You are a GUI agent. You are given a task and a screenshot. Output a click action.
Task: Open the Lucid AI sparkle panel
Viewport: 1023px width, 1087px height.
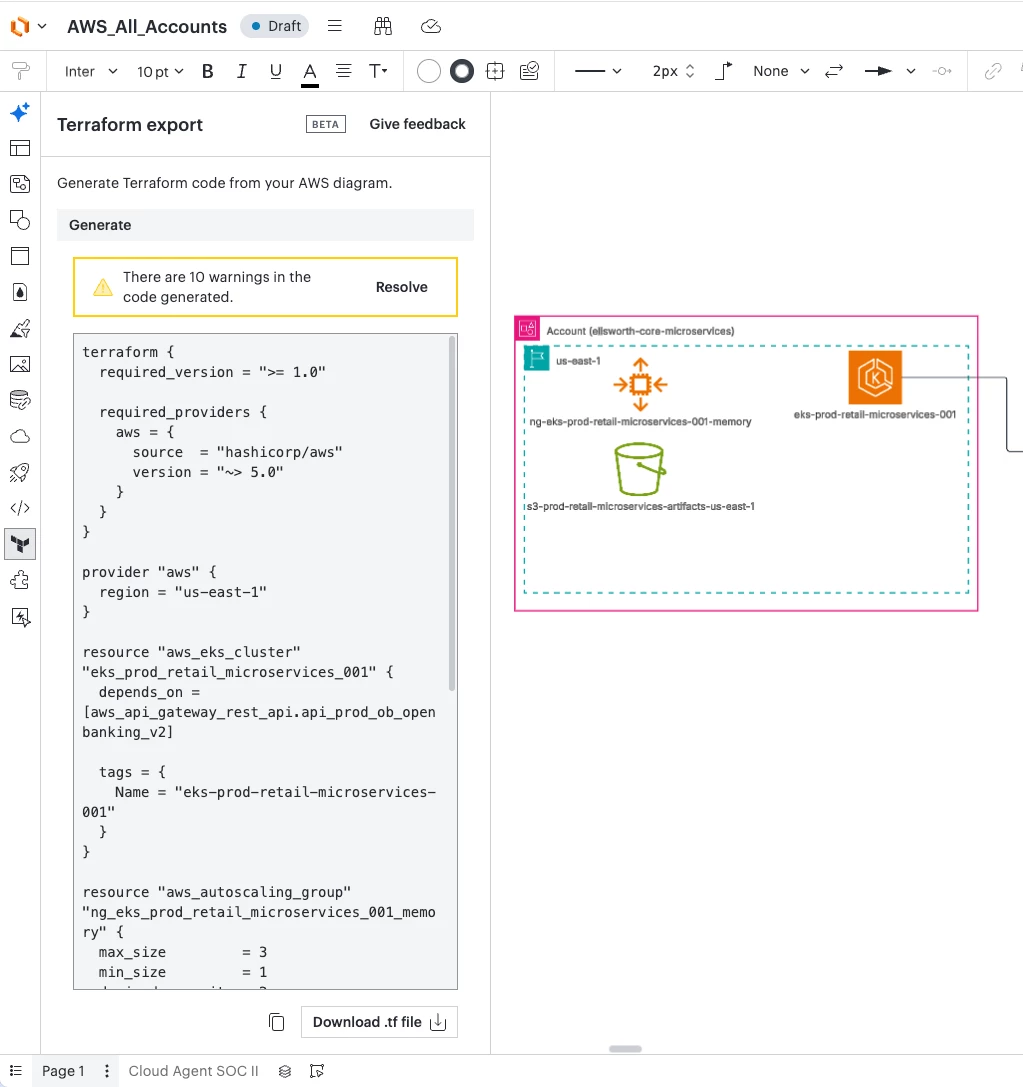coord(20,112)
